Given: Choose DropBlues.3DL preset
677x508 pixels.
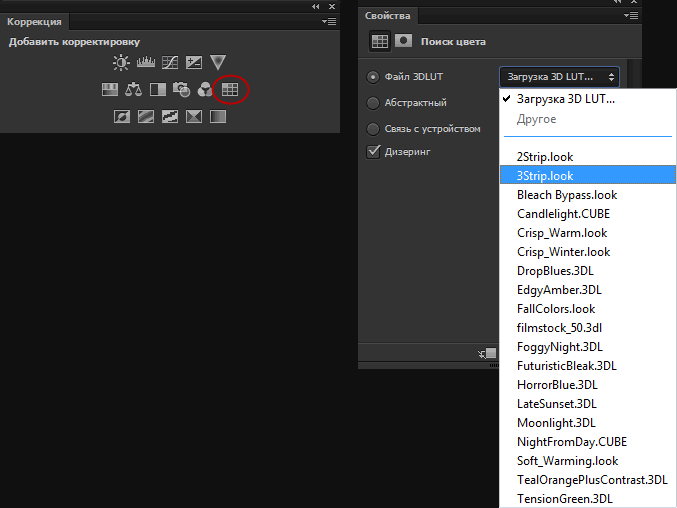Looking at the screenshot, I should (588, 271).
